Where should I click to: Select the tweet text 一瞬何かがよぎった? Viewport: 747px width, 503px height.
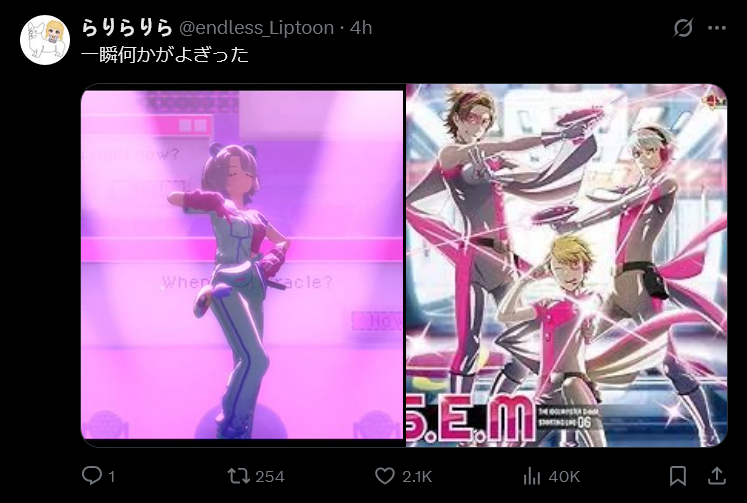pos(165,55)
